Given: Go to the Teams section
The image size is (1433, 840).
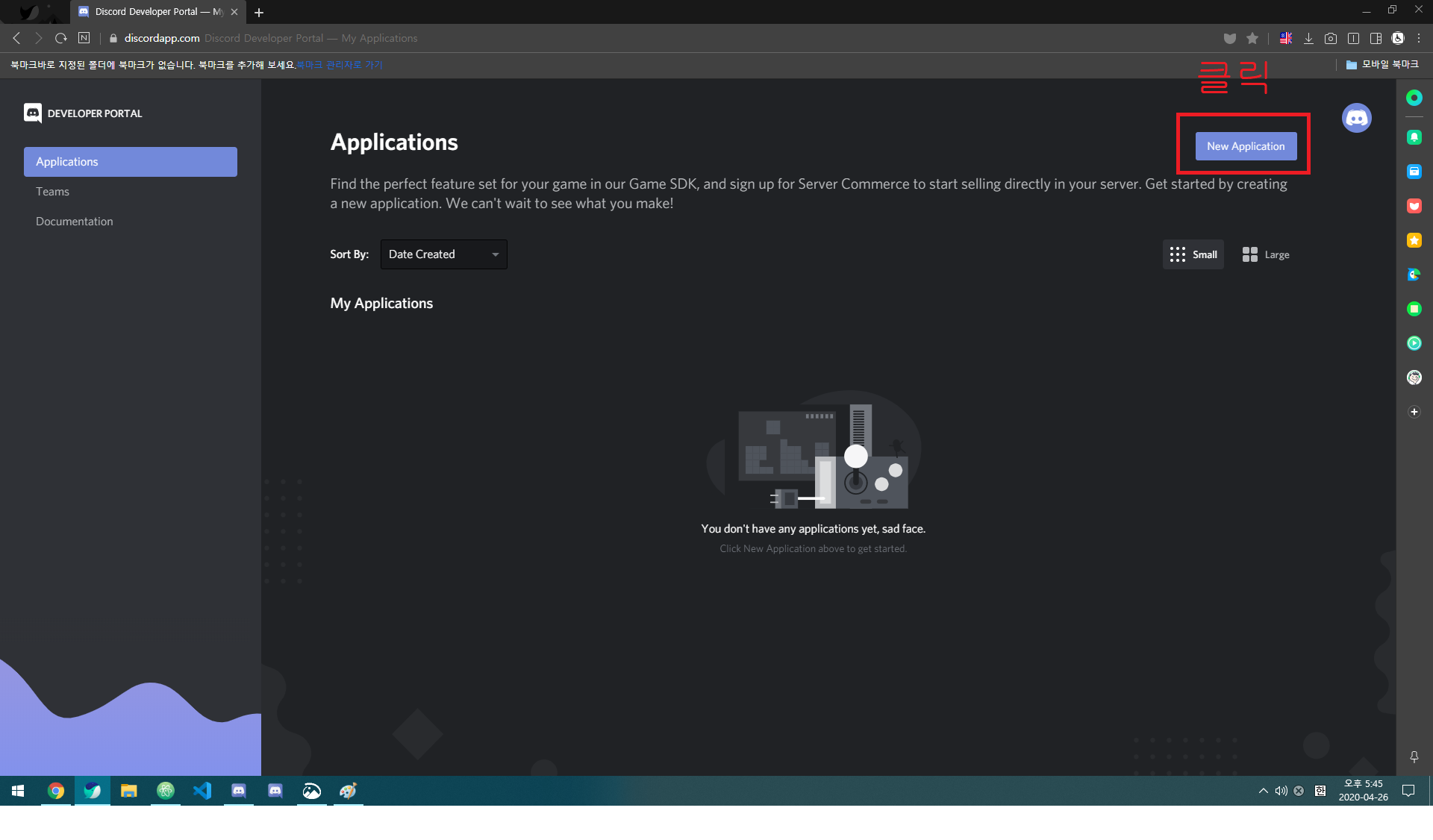Looking at the screenshot, I should 52,192.
